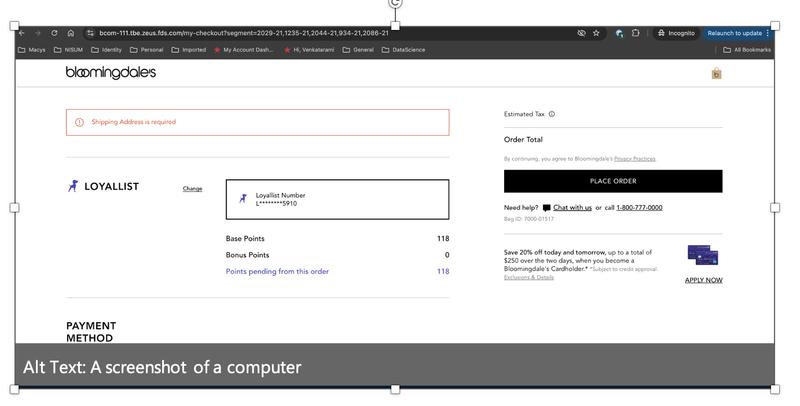Viewport: 800px width, 406px height.
Task: Open the site info icon beside the URL
Action: 90,33
